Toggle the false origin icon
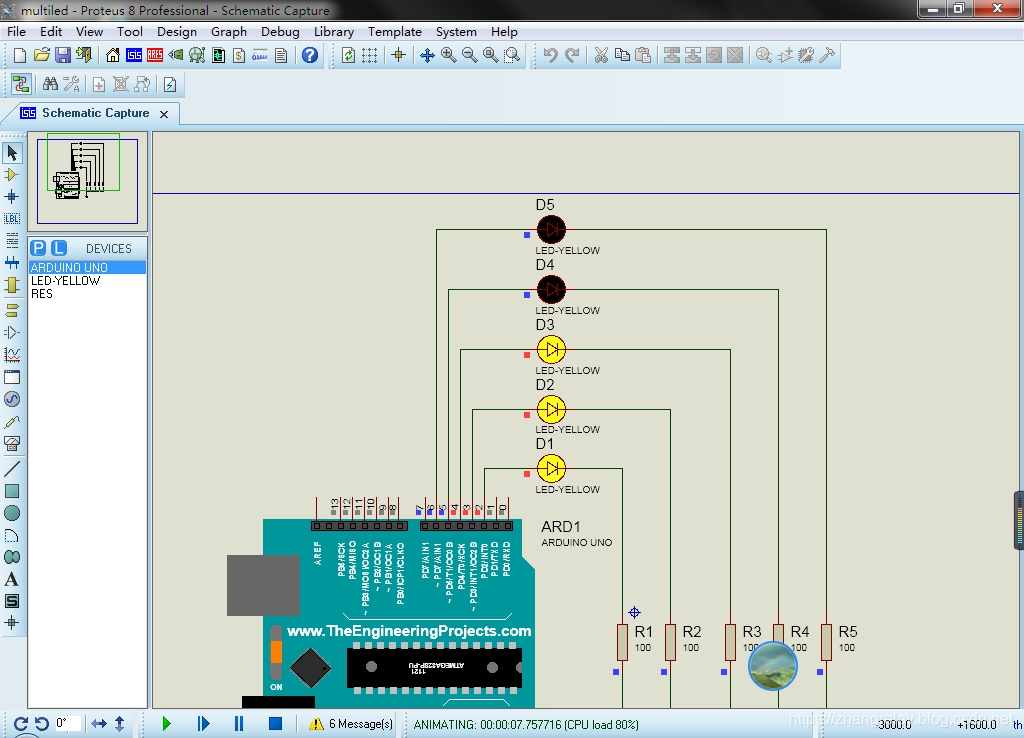This screenshot has width=1024, height=738. coord(398,56)
